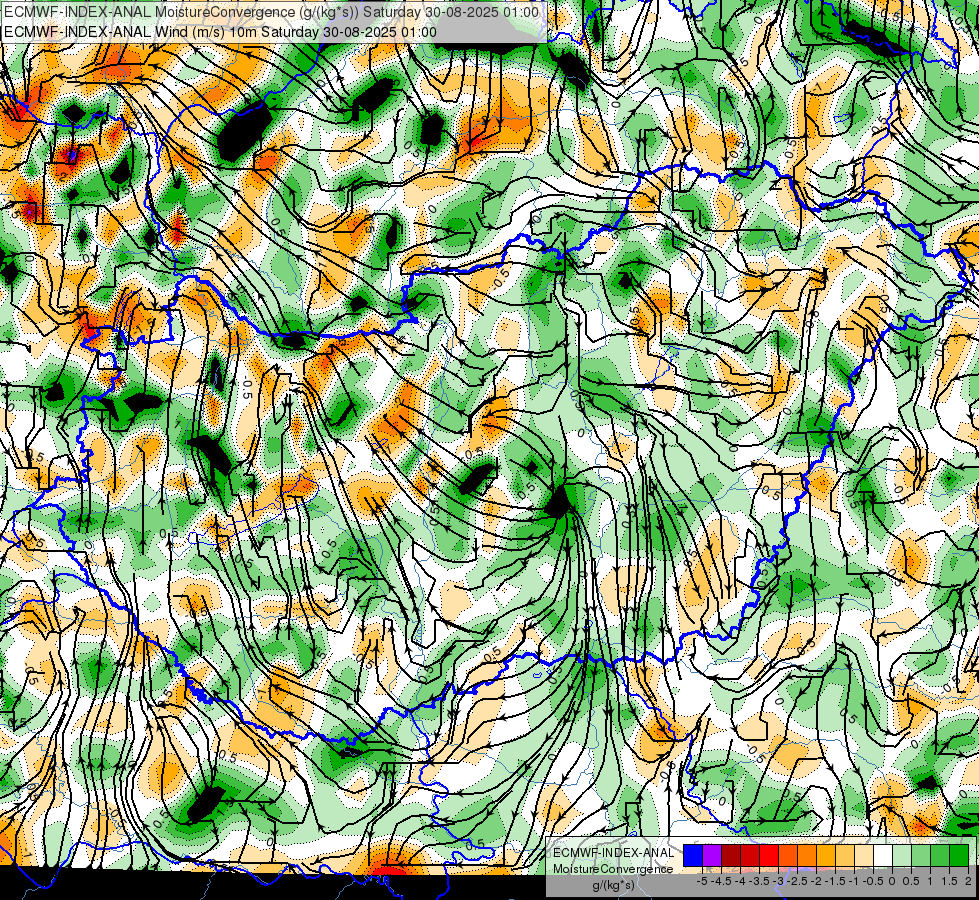Select legend swatch between -4.5 and -4
979x900 pixels.
pos(731,856)
